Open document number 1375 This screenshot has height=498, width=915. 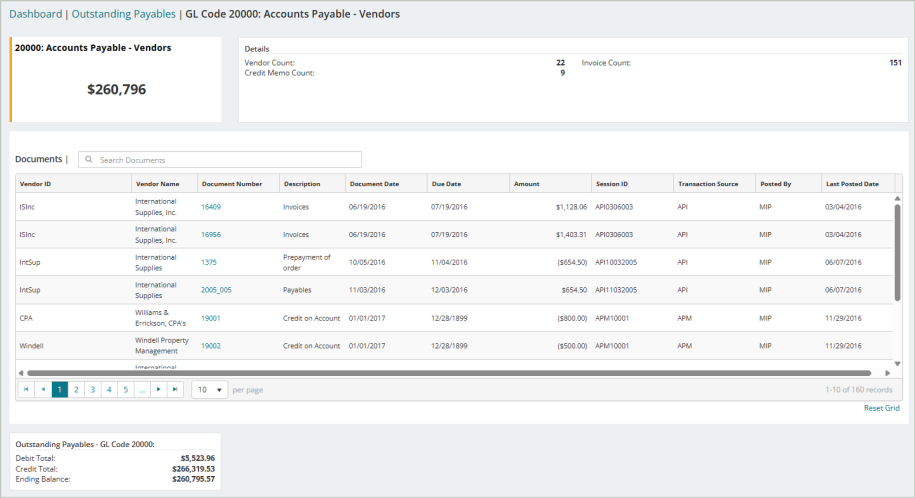209,262
